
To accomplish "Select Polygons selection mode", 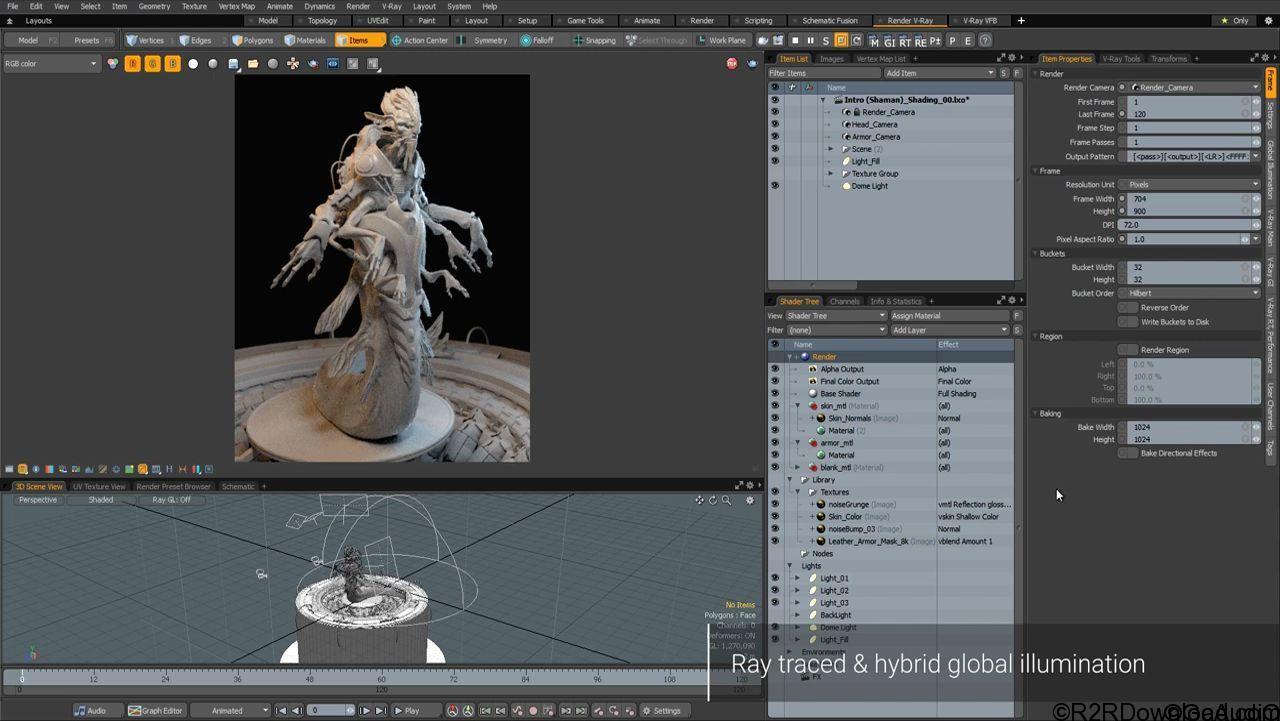I will pos(252,40).
